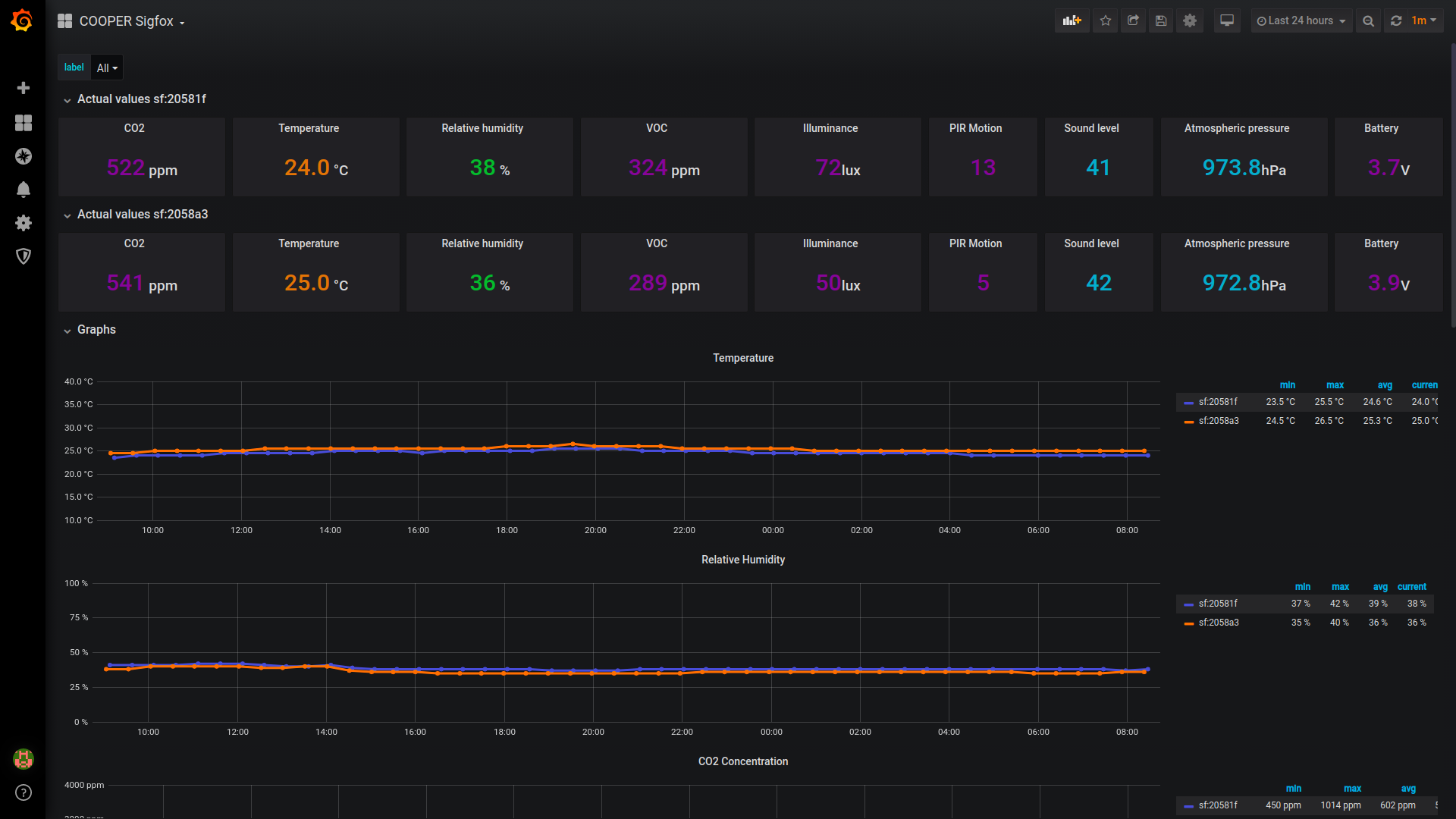Image resolution: width=1456 pixels, height=819 pixels.
Task: Collapse the Actual values sf:20581f row
Action: pos(141,99)
